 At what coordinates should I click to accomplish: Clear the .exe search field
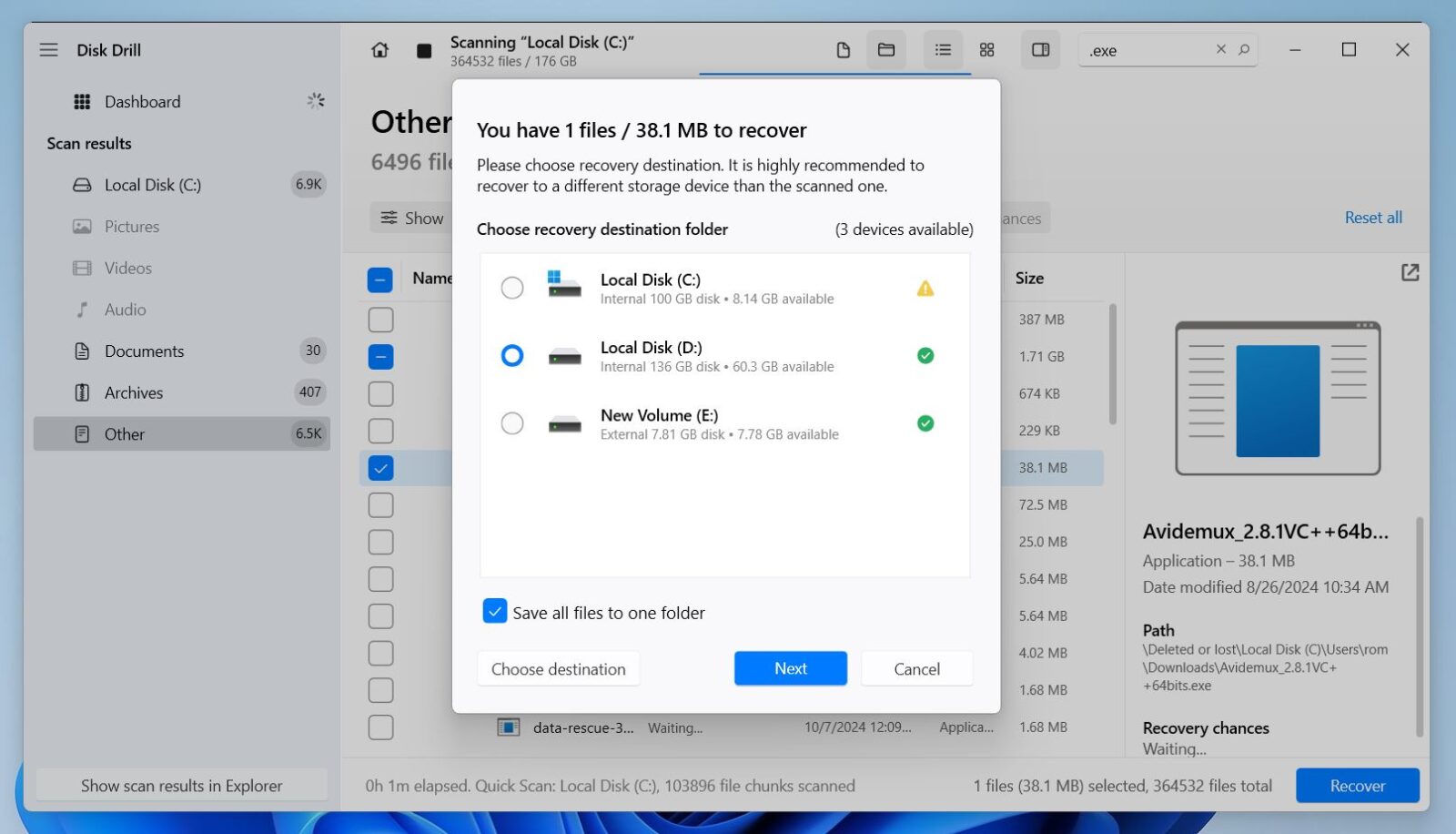click(1220, 50)
